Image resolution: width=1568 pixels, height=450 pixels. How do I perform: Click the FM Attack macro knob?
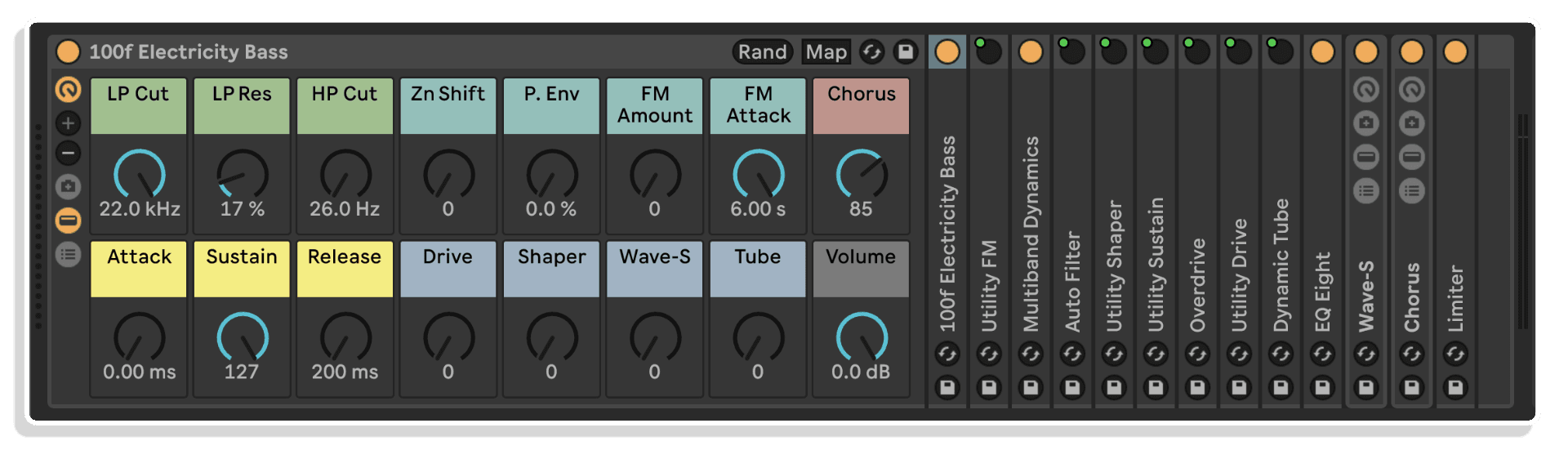759,175
